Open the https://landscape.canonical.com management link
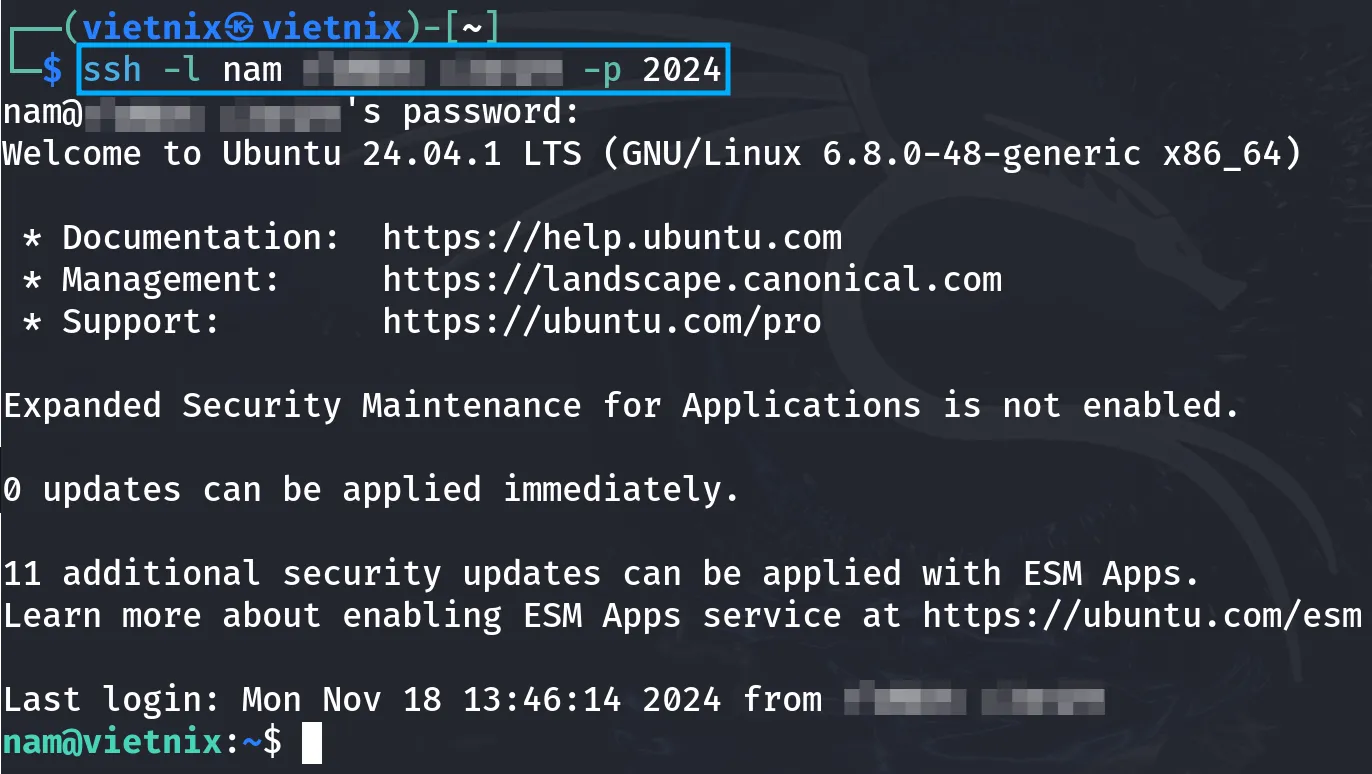 click(692, 280)
